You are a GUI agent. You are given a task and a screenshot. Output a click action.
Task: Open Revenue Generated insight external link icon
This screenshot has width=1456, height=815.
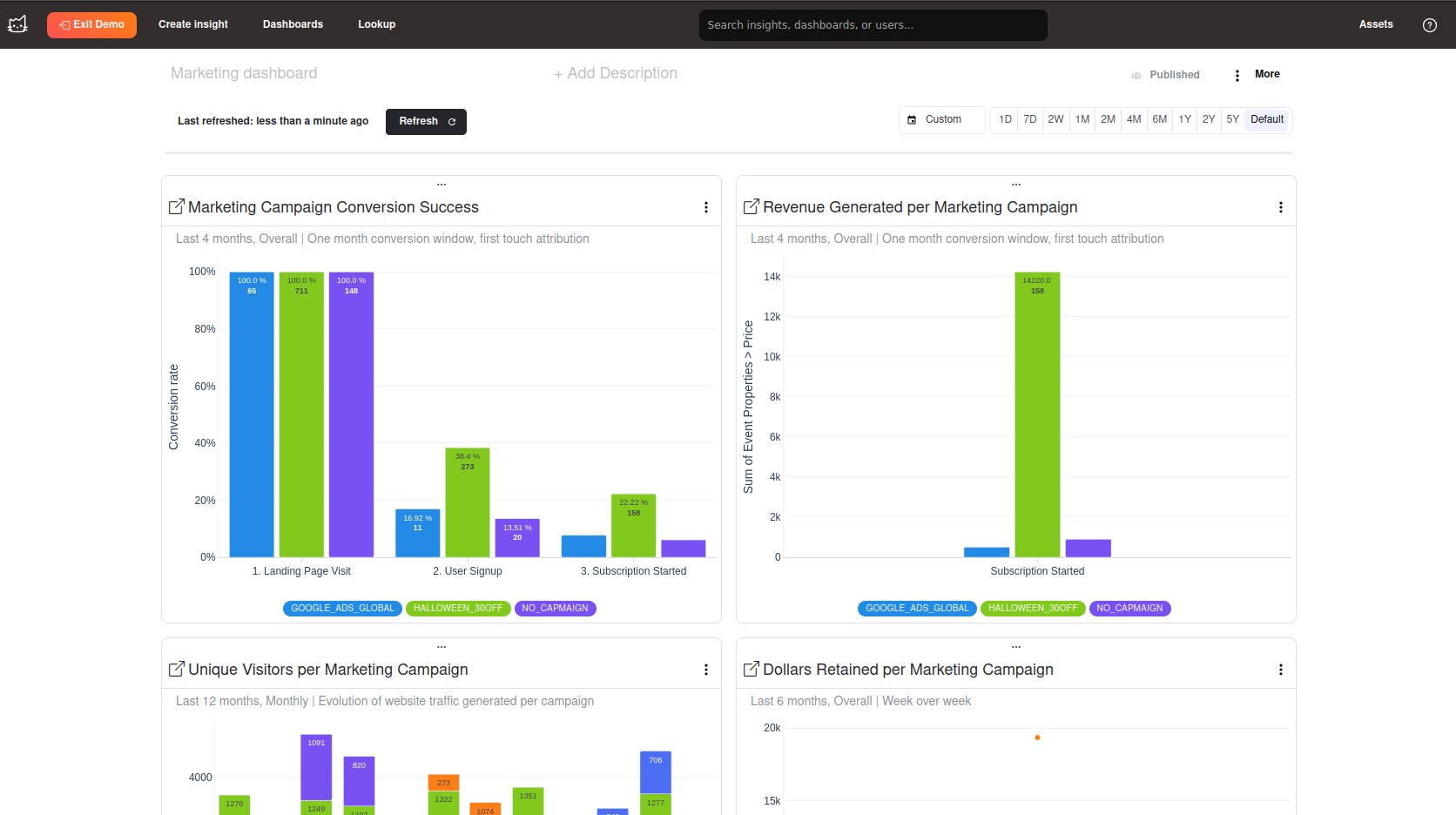pos(752,206)
